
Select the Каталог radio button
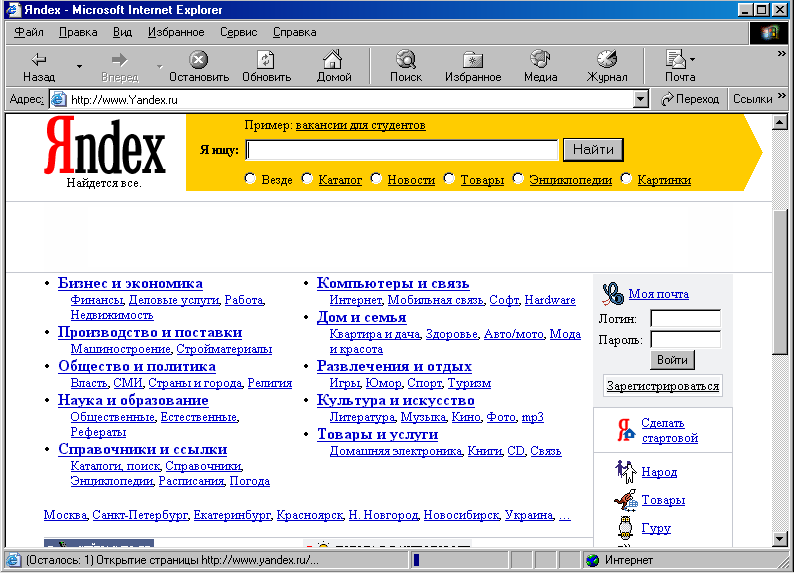[307, 178]
